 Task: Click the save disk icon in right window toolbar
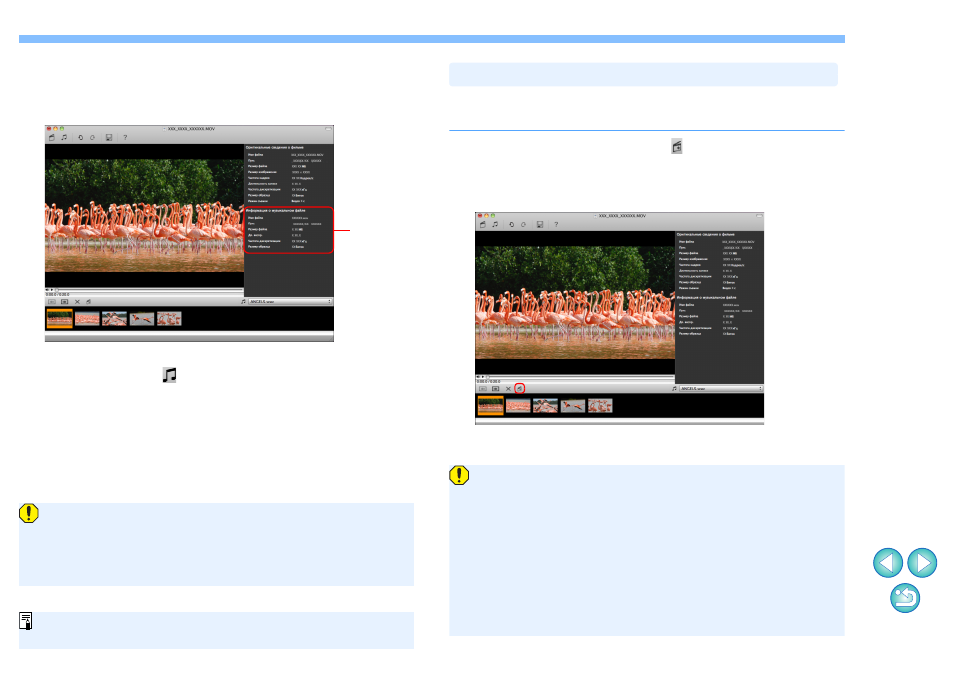point(540,224)
